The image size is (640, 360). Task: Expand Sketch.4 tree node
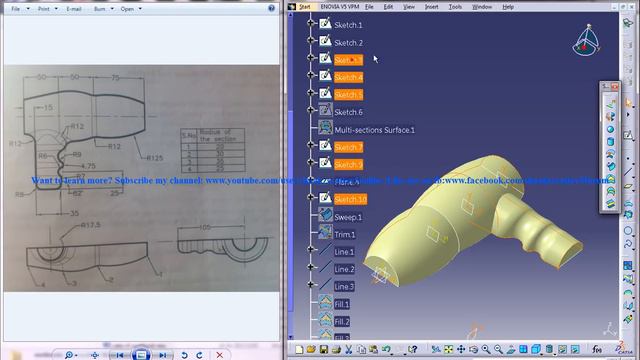coord(311,75)
